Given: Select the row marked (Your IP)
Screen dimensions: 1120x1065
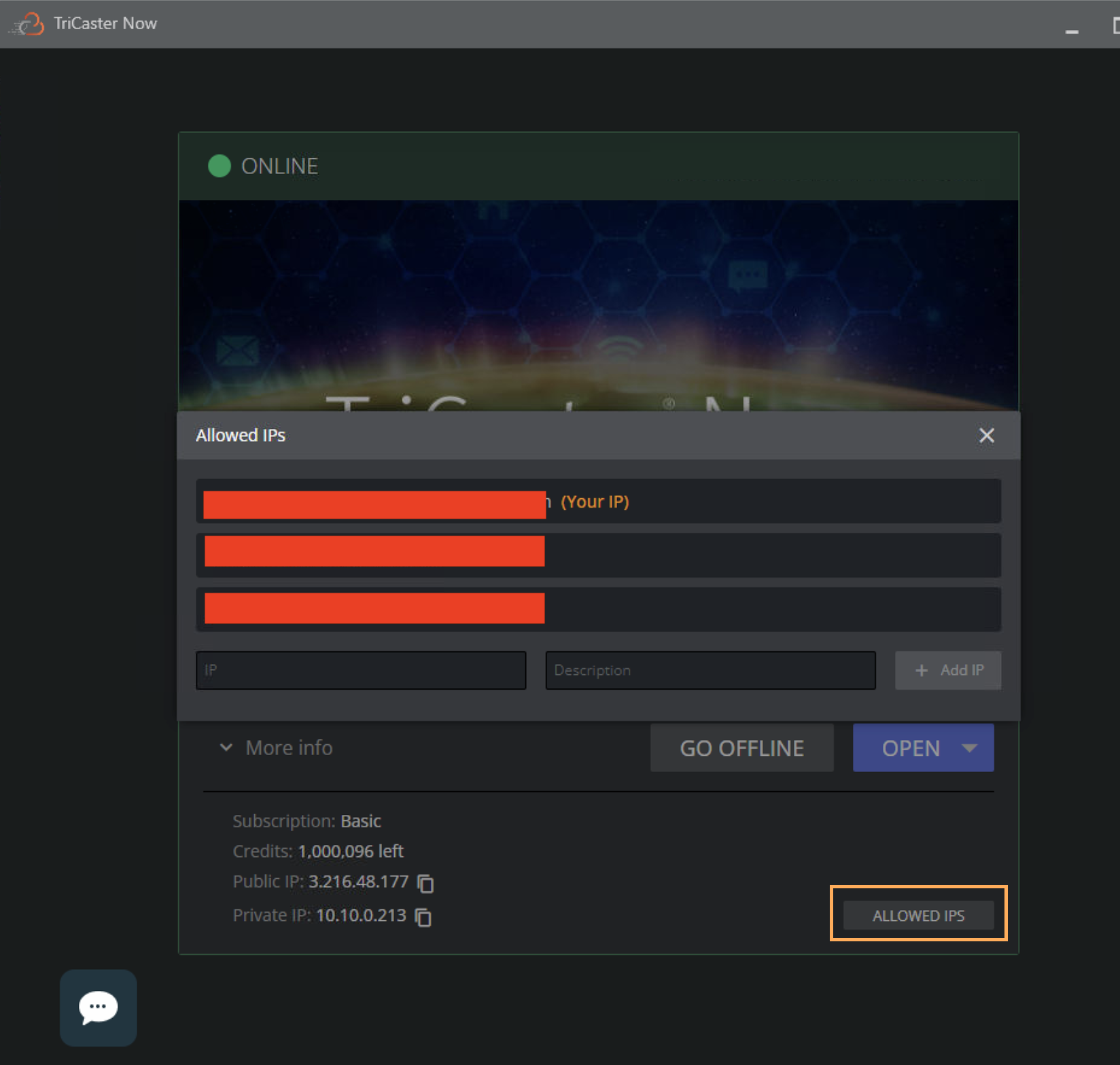Looking at the screenshot, I should click(598, 502).
